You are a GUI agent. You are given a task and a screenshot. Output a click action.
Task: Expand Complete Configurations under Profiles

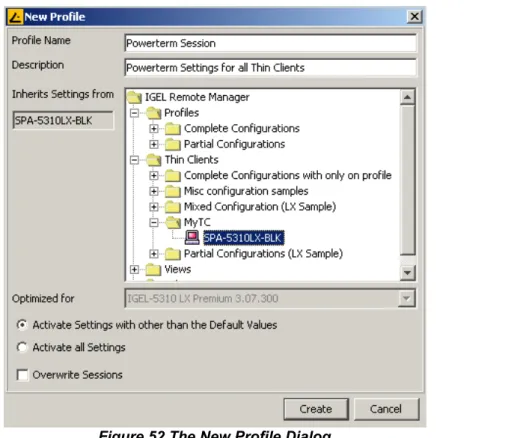click(154, 129)
